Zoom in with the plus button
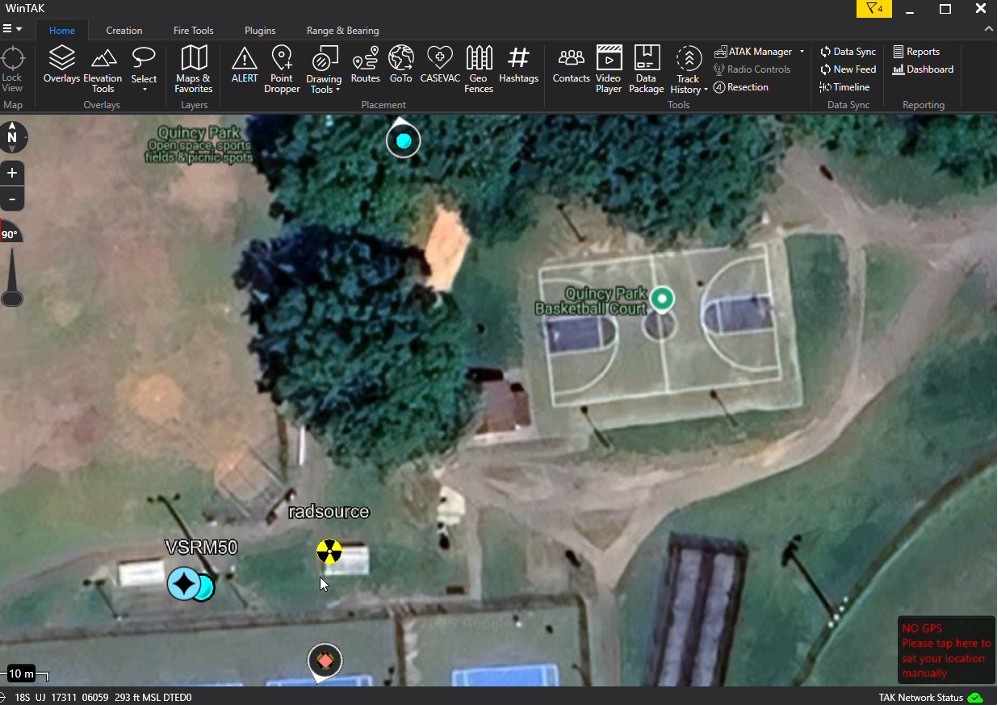This screenshot has width=998, height=706. click(12, 173)
